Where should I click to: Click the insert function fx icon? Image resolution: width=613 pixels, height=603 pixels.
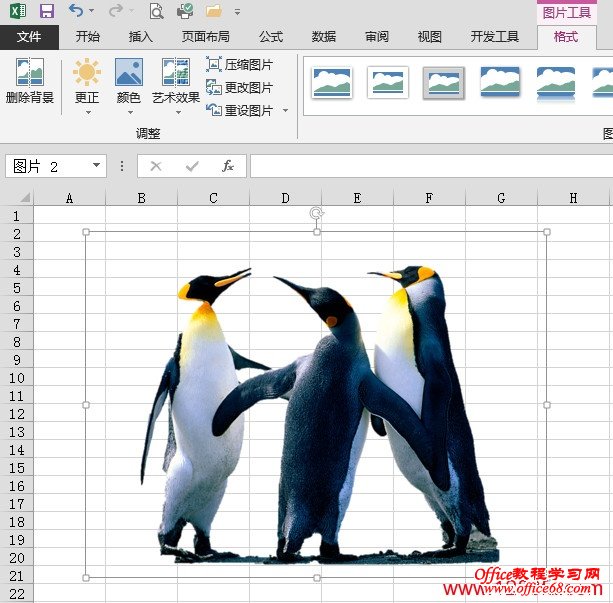[228, 166]
